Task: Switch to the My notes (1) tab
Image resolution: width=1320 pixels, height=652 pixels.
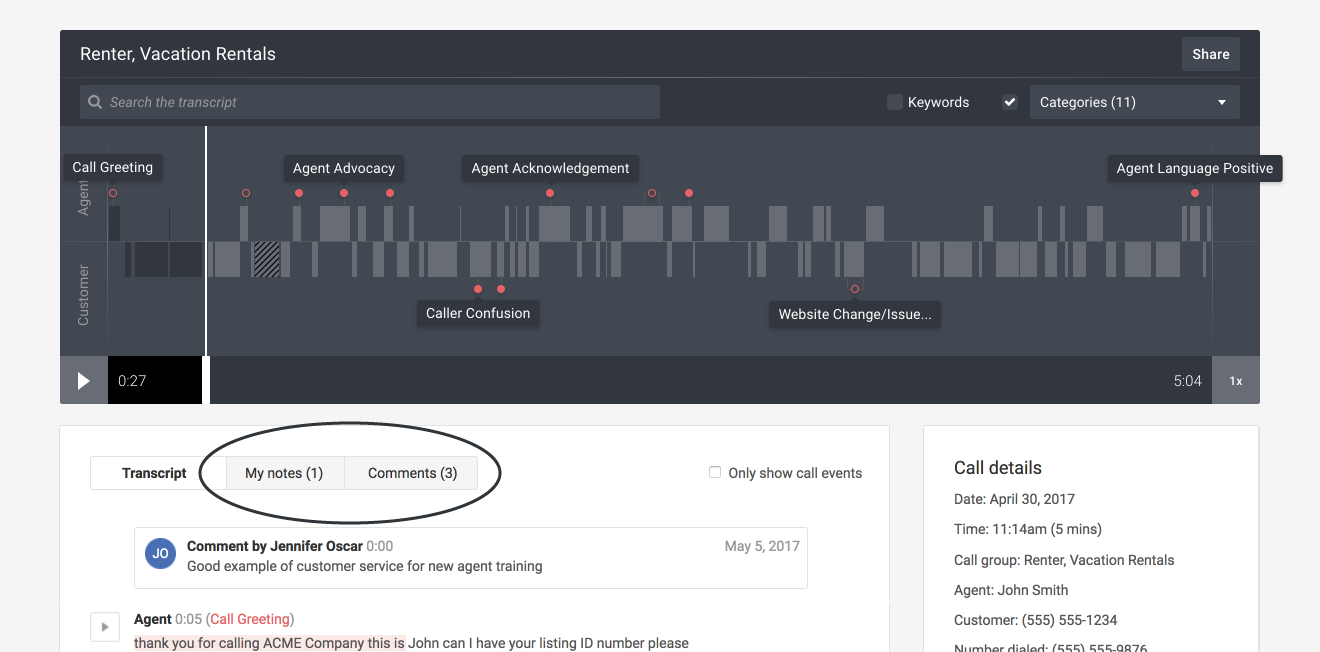Action: pyautogui.click(x=284, y=473)
